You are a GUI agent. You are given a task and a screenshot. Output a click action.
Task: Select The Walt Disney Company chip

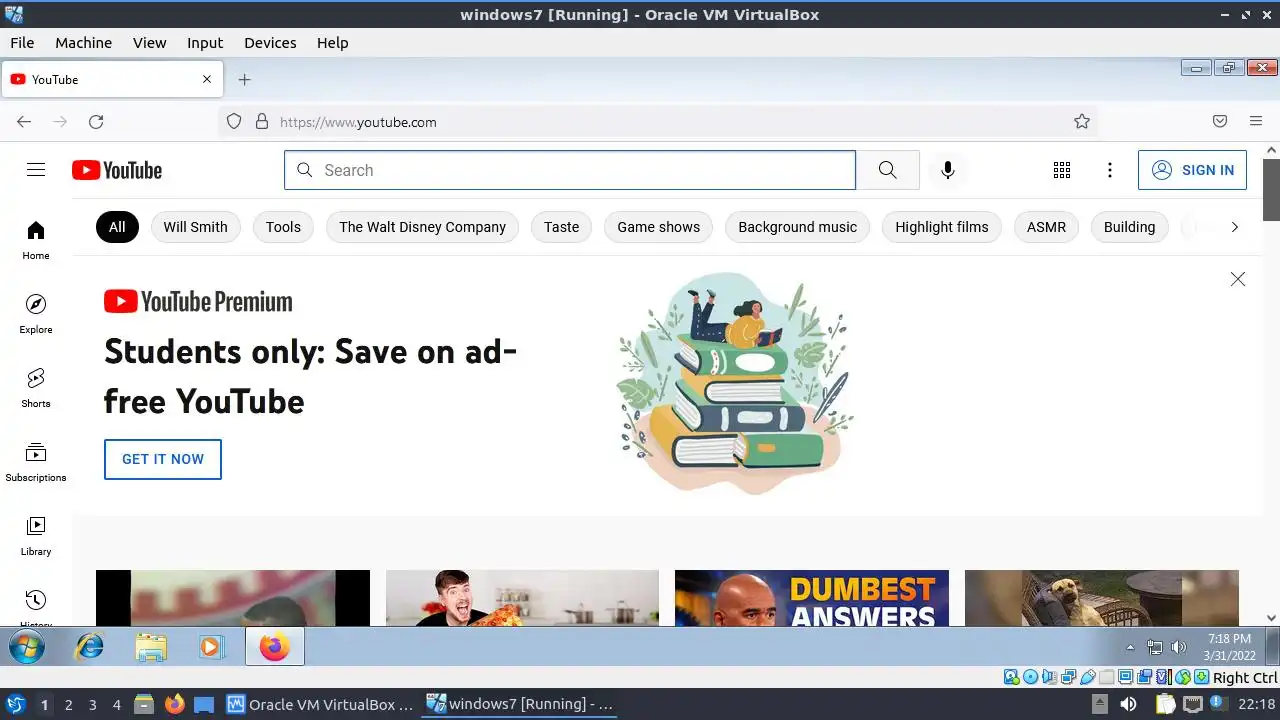click(422, 227)
